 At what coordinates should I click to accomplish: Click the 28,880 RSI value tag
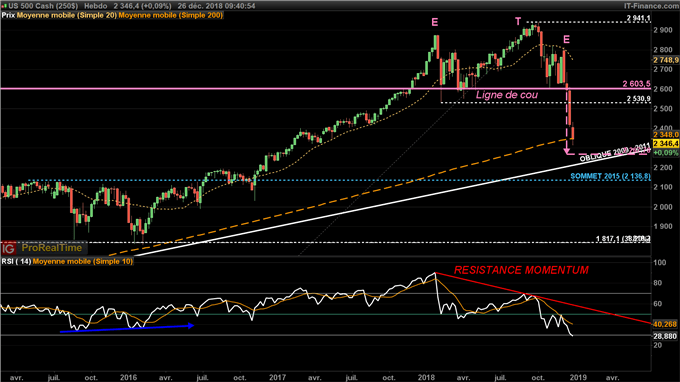tap(665, 336)
